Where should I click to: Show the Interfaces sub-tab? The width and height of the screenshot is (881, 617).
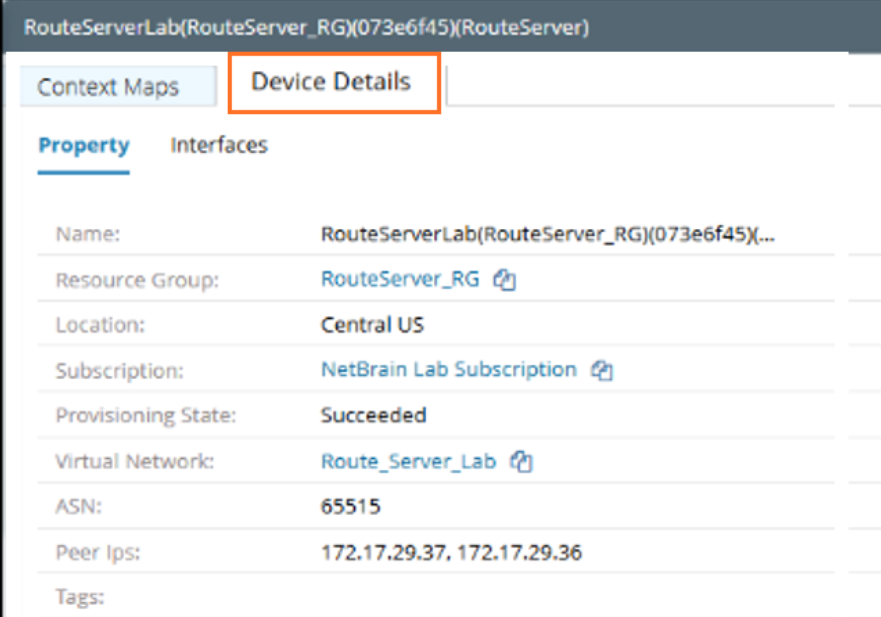(x=219, y=145)
